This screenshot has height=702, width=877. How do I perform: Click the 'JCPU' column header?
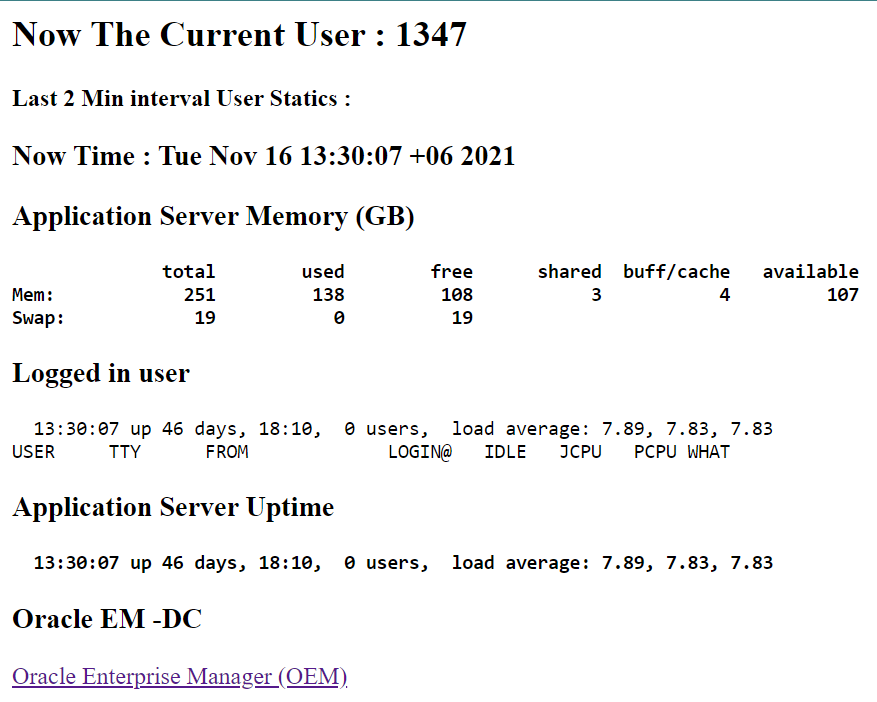[x=581, y=452]
